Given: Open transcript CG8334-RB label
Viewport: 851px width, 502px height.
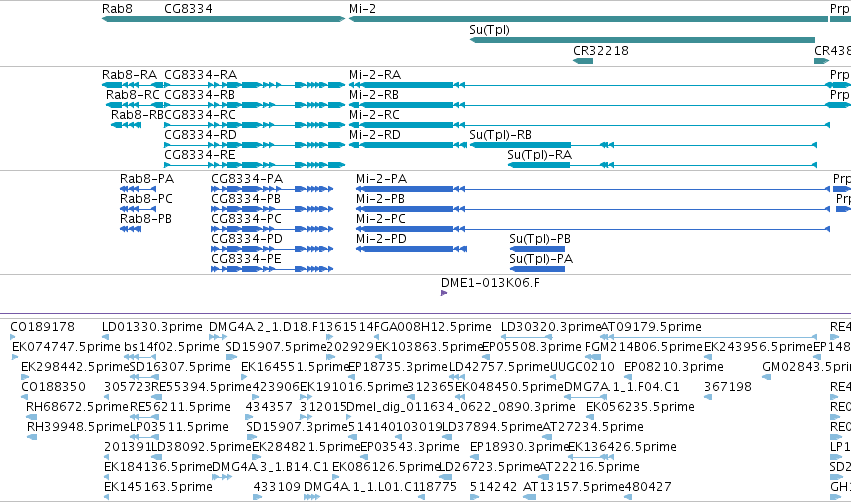Looking at the screenshot, I should (200, 94).
